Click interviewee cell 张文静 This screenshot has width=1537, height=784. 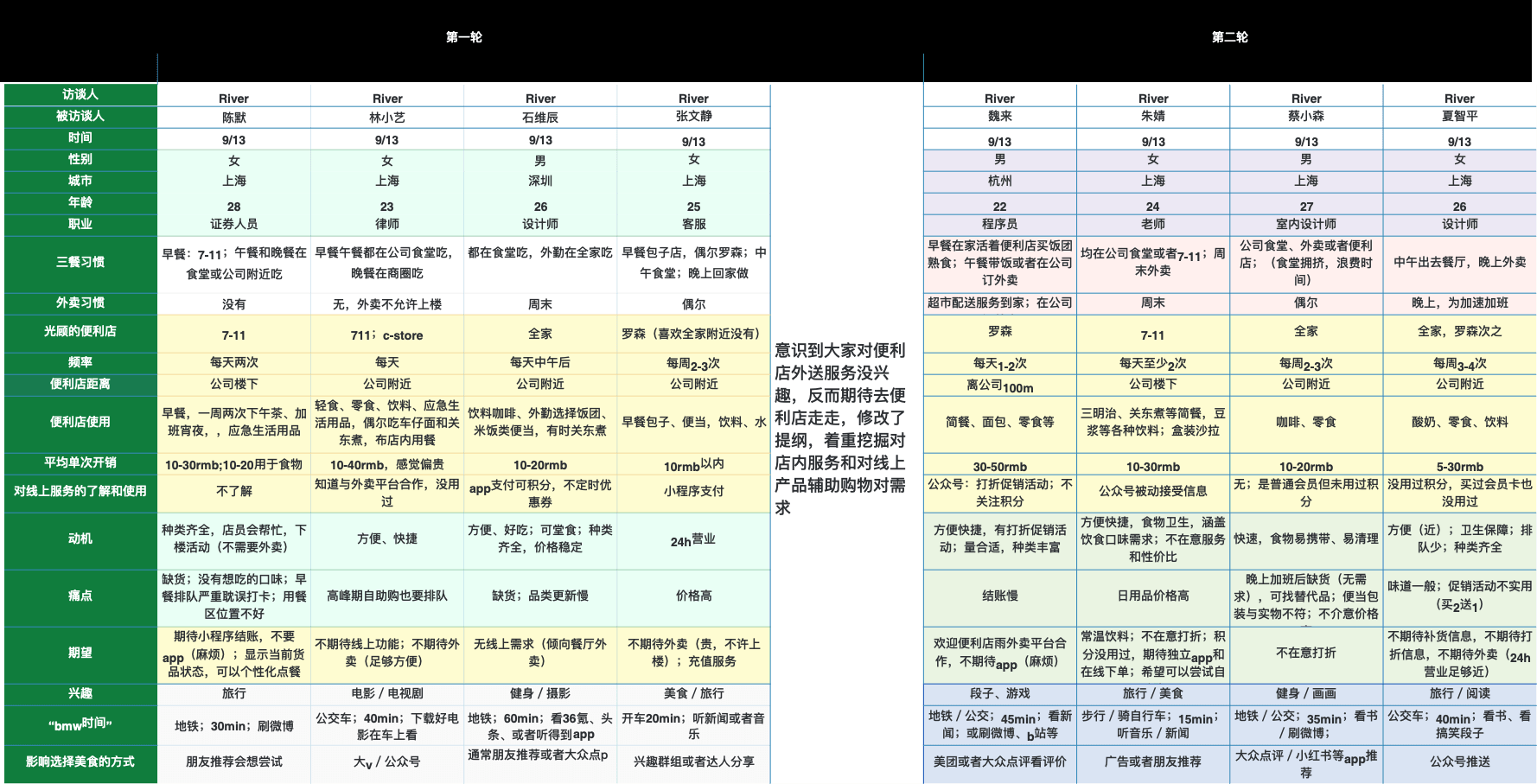[x=693, y=116]
